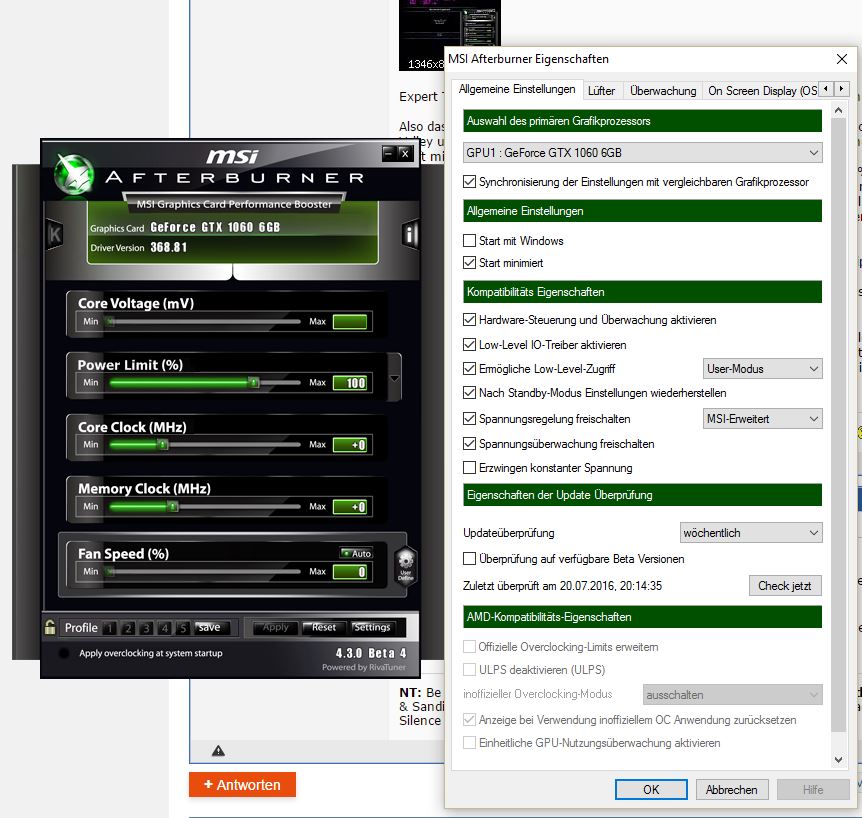
Task: Click the green MSI Afterburner jet logo
Action: pos(73,175)
